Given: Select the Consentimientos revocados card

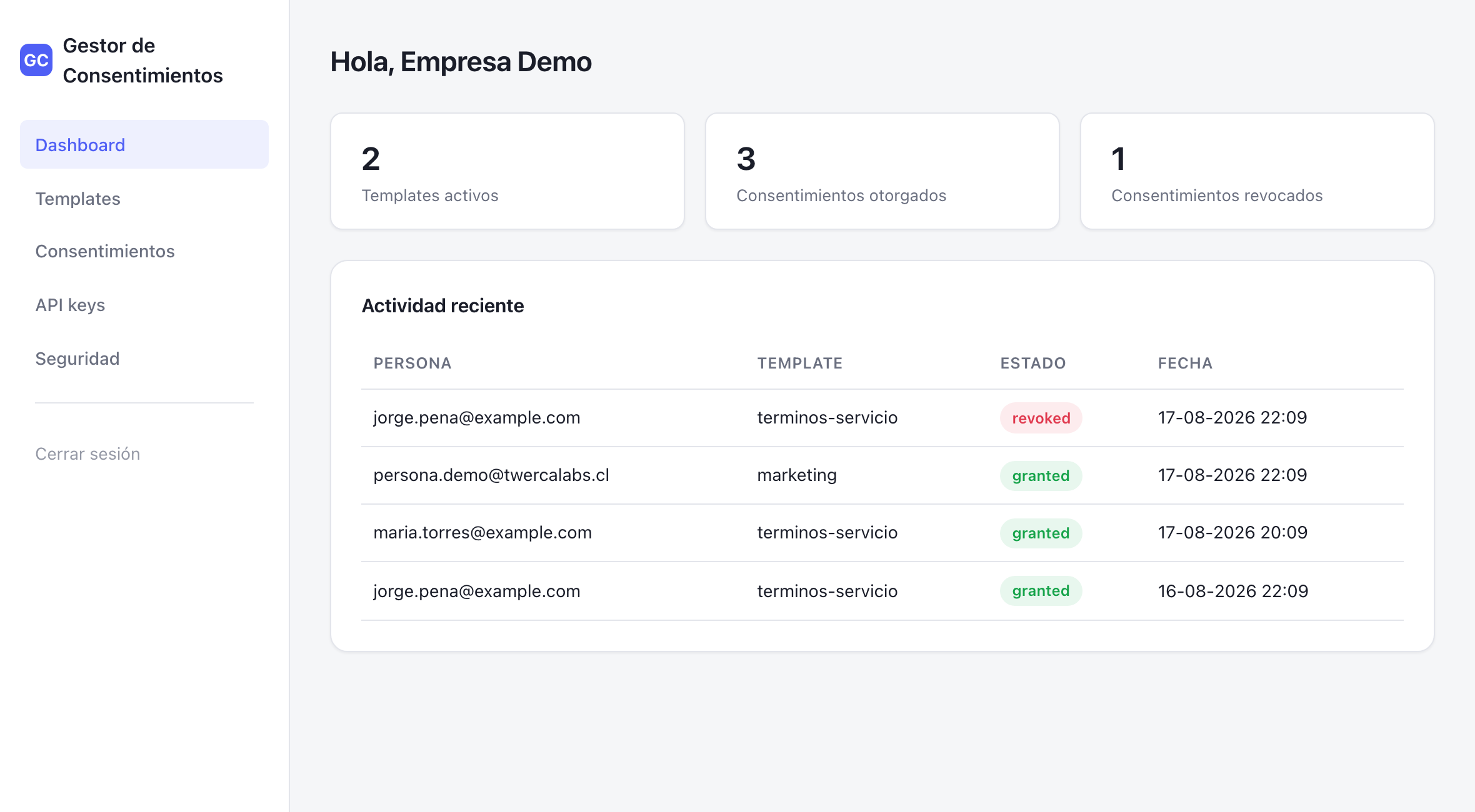Looking at the screenshot, I should pyautogui.click(x=1257, y=171).
